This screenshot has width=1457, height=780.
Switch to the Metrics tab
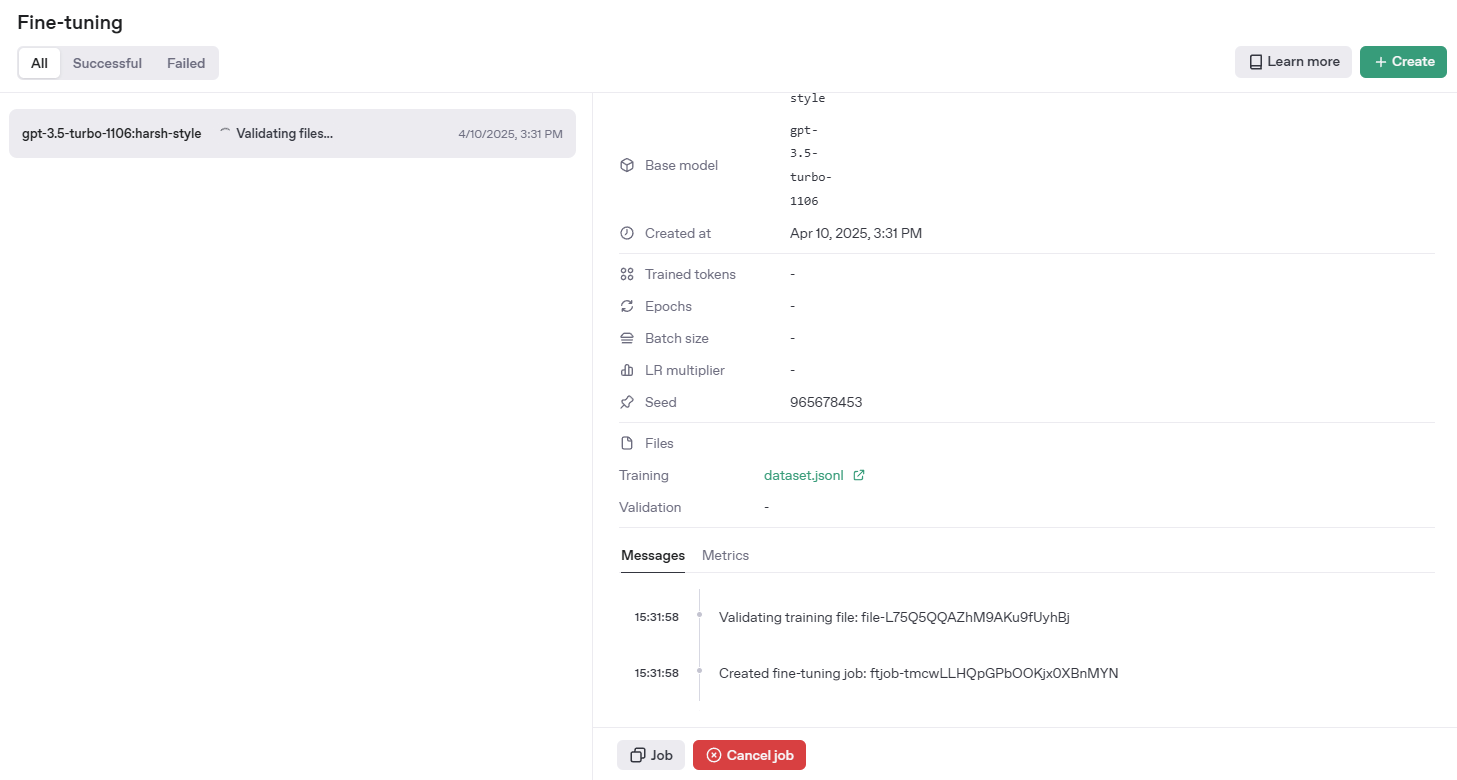725,555
